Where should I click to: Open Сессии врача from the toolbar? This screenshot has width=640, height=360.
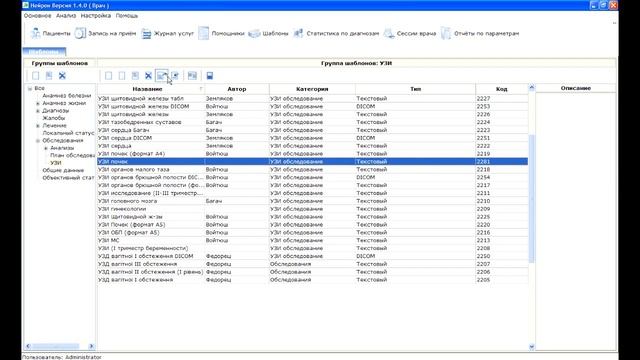pos(410,33)
